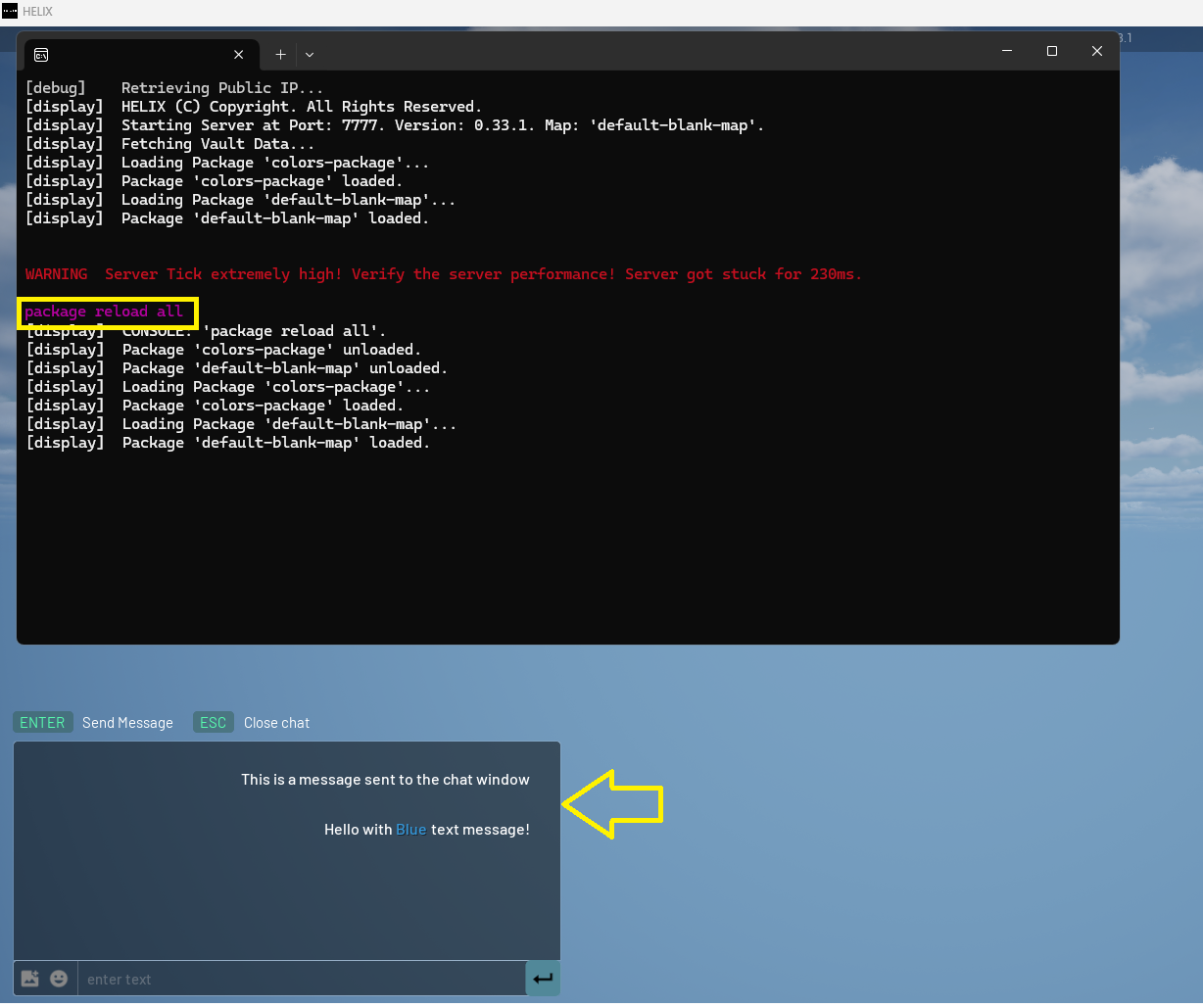Screen dimensions: 1203x1008
Task: Expand the terminal profile dropdown chevron
Action: tap(310, 55)
